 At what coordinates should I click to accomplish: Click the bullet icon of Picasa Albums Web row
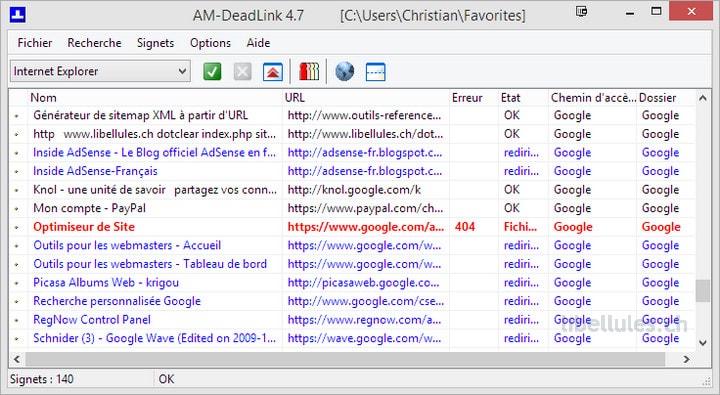pyautogui.click(x=17, y=283)
